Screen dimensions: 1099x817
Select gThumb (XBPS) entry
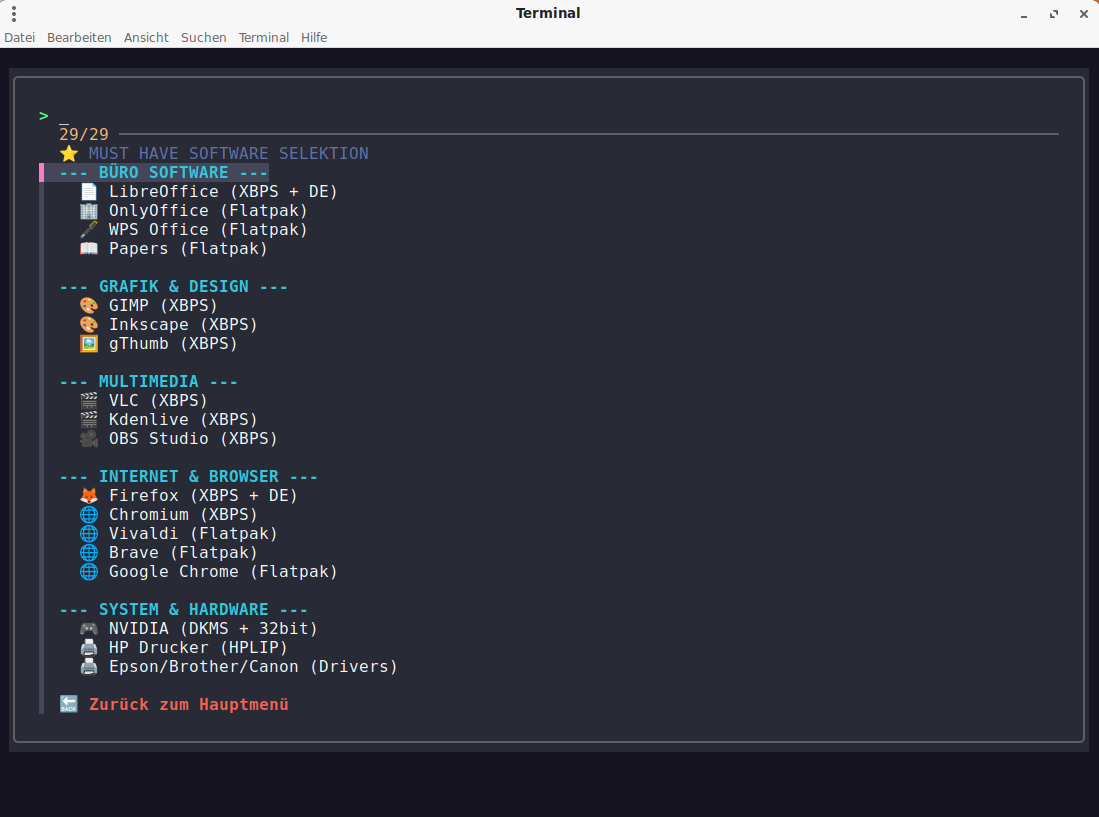tap(173, 343)
